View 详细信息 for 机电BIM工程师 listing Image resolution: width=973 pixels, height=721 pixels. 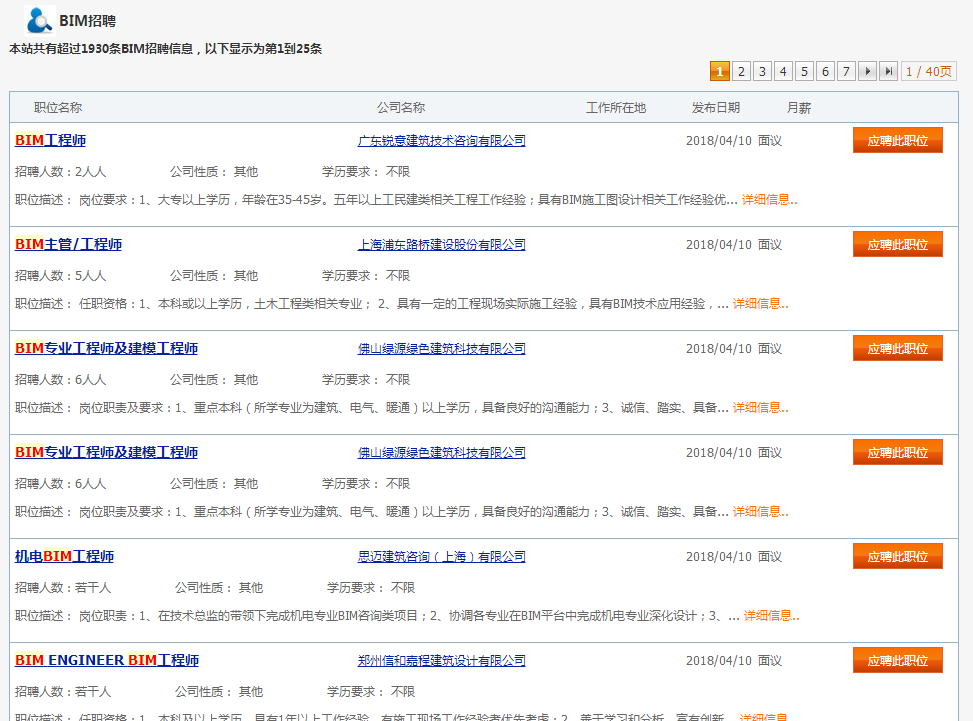pos(767,616)
